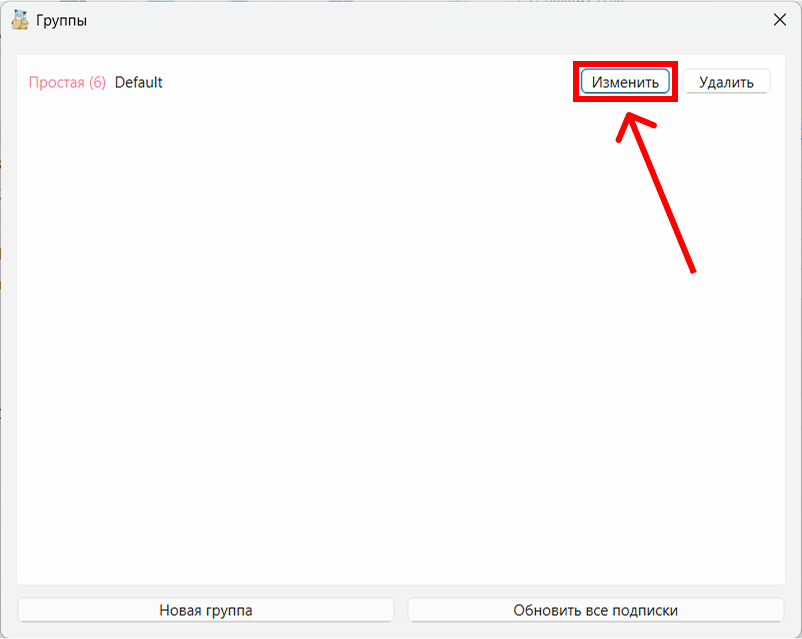This screenshot has height=639, width=802.
Task: Select the Простая (6) Default group entry
Action: 95,82
